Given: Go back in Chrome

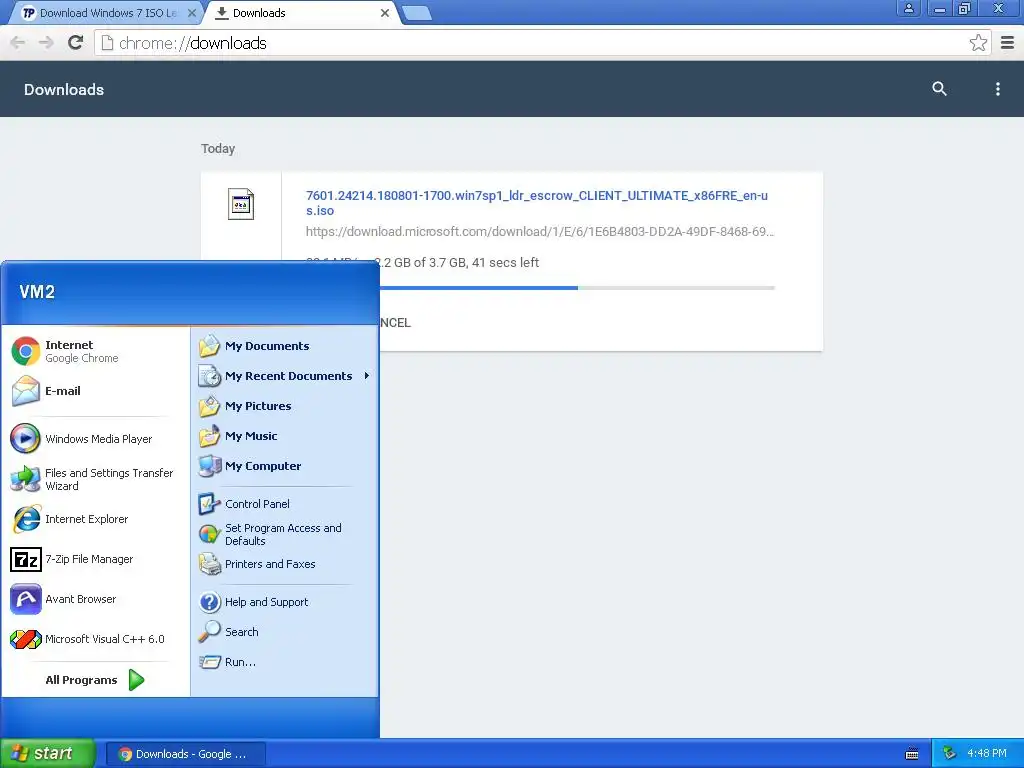Looking at the screenshot, I should pyautogui.click(x=18, y=43).
